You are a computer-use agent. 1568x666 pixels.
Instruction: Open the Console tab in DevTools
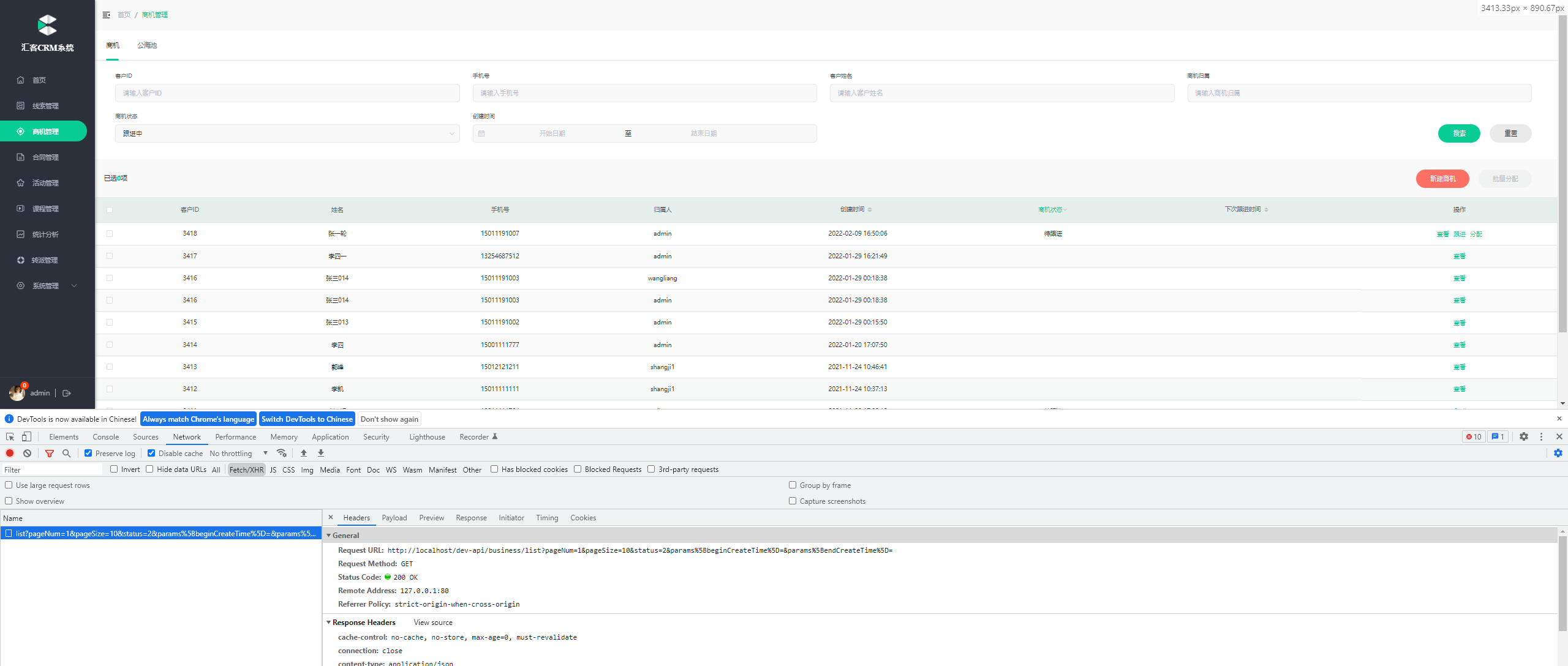[106, 437]
